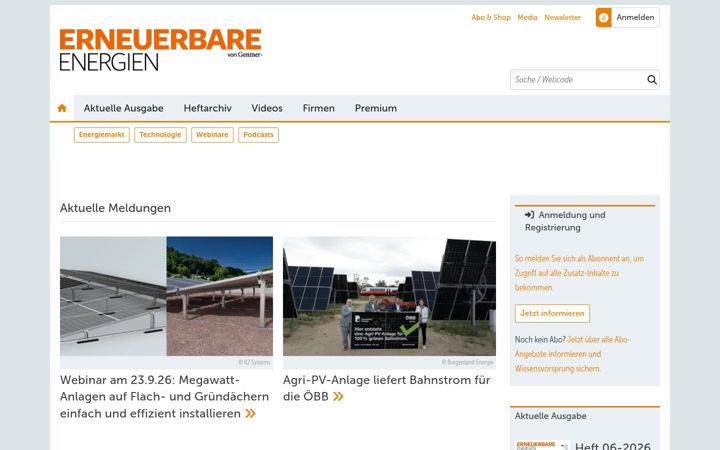Viewport: 720px width, 450px height.
Task: Open the Newsletter link
Action: [562, 17]
